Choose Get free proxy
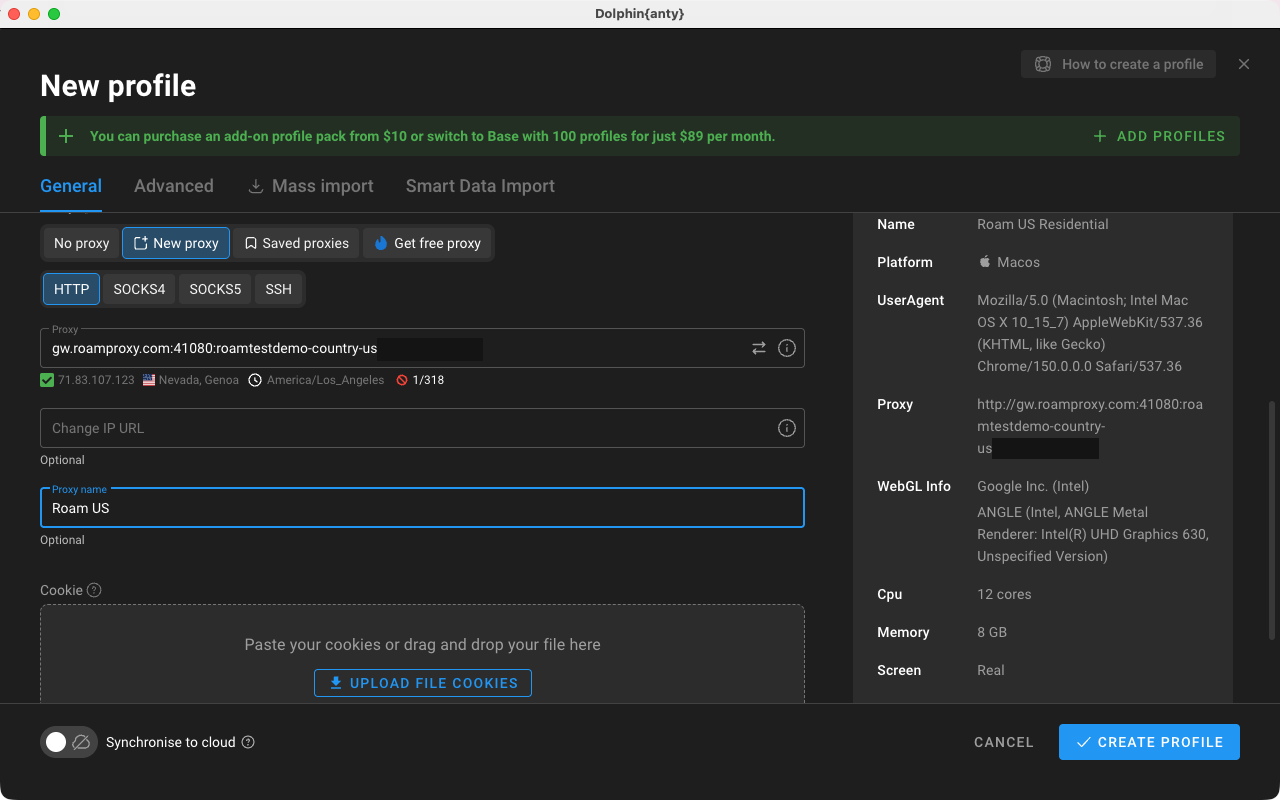 [x=427, y=243]
